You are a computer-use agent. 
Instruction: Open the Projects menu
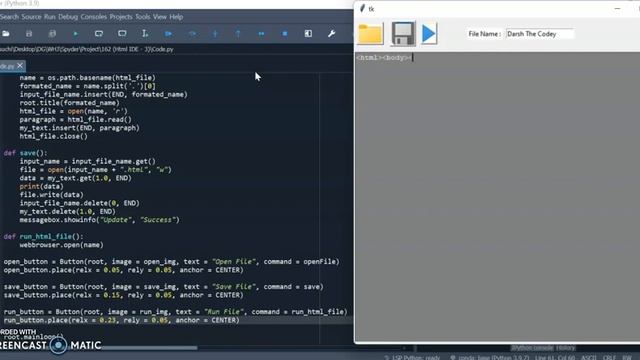click(121, 17)
